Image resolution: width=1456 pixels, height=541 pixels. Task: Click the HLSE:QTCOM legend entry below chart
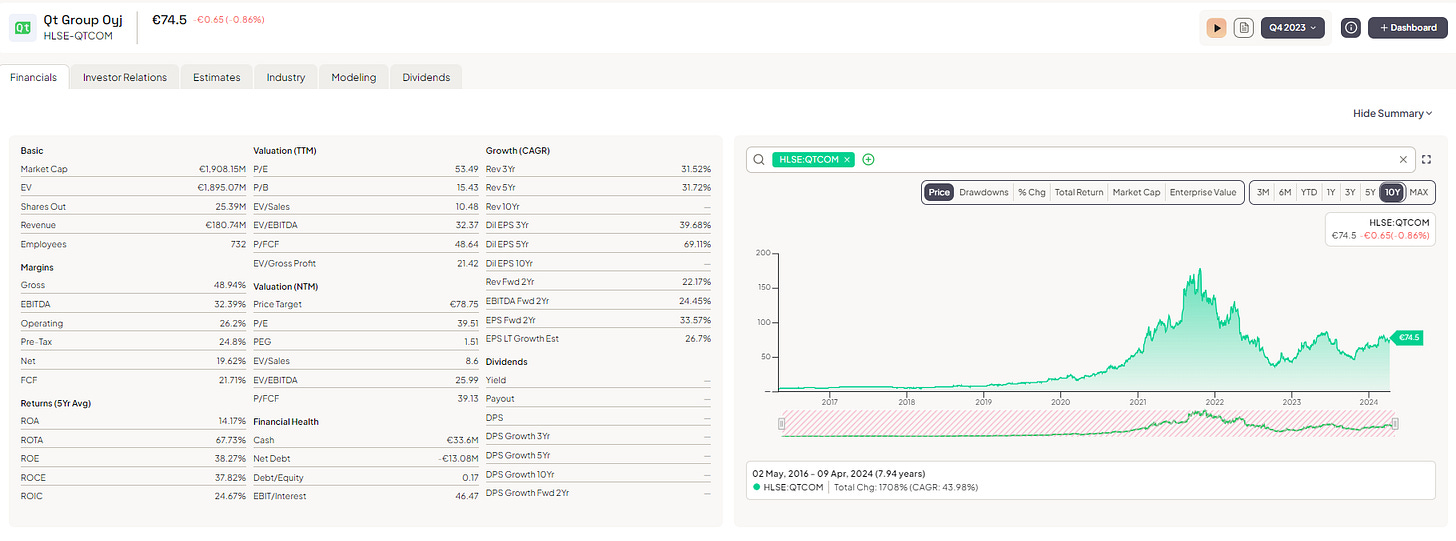pos(788,487)
